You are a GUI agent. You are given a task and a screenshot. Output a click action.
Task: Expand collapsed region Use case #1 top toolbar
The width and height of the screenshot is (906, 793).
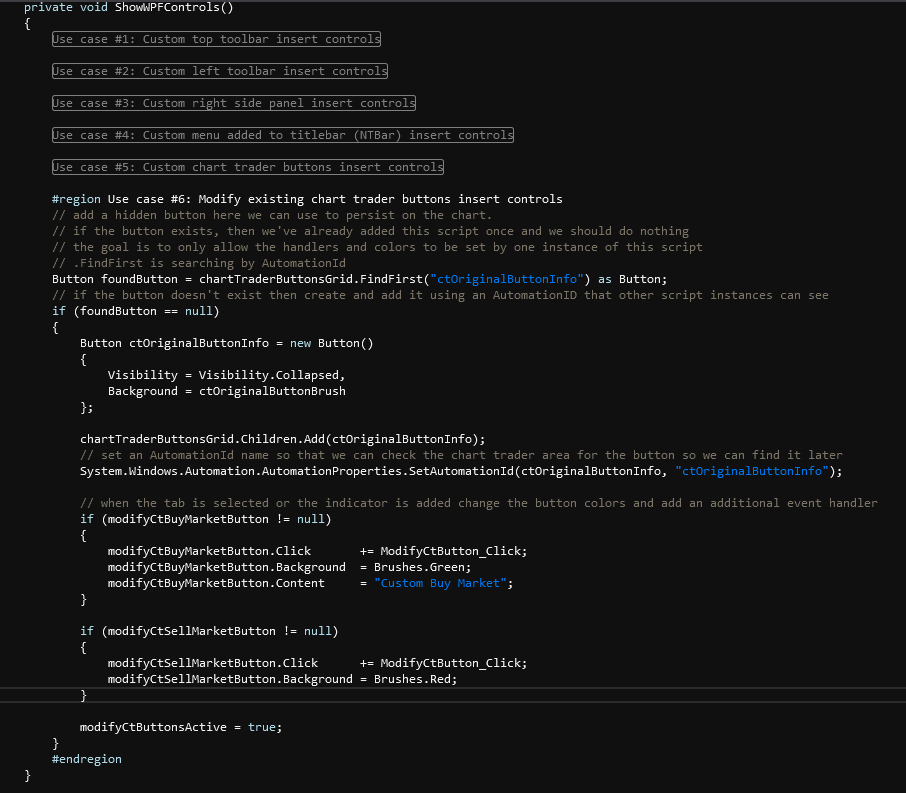[x=216, y=39]
